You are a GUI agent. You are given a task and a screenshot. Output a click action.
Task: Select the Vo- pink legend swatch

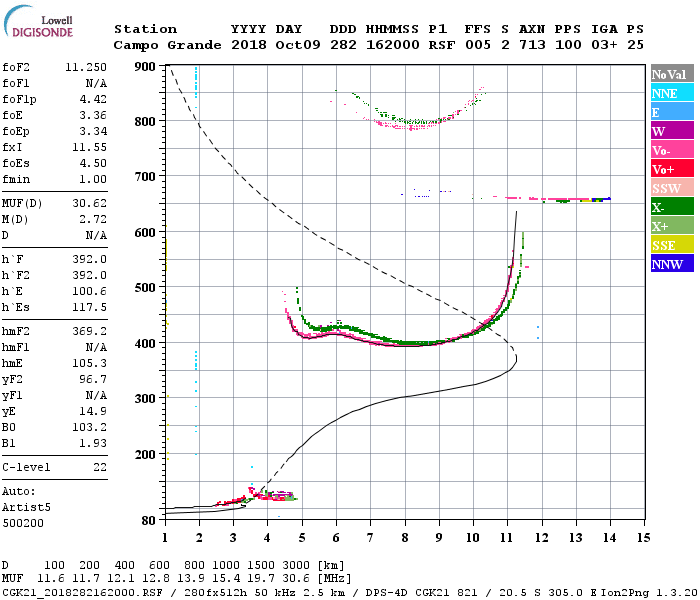pyautogui.click(x=672, y=150)
